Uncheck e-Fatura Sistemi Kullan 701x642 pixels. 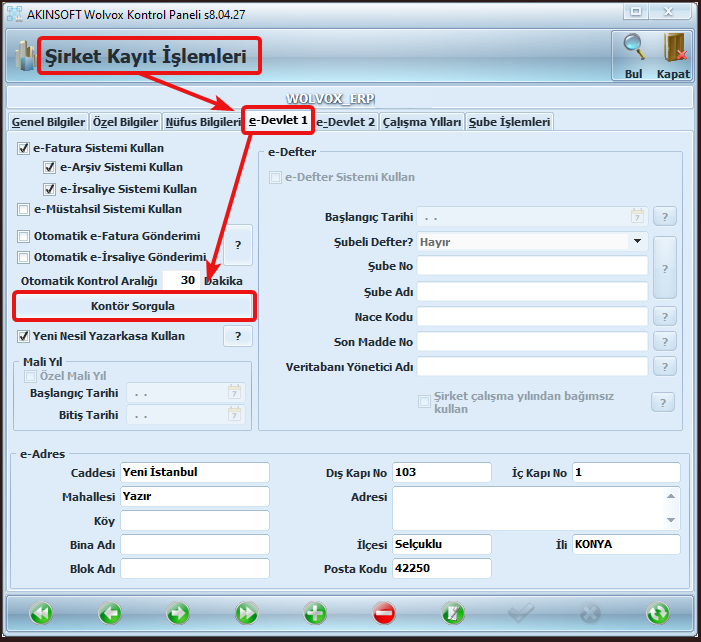(x=24, y=148)
